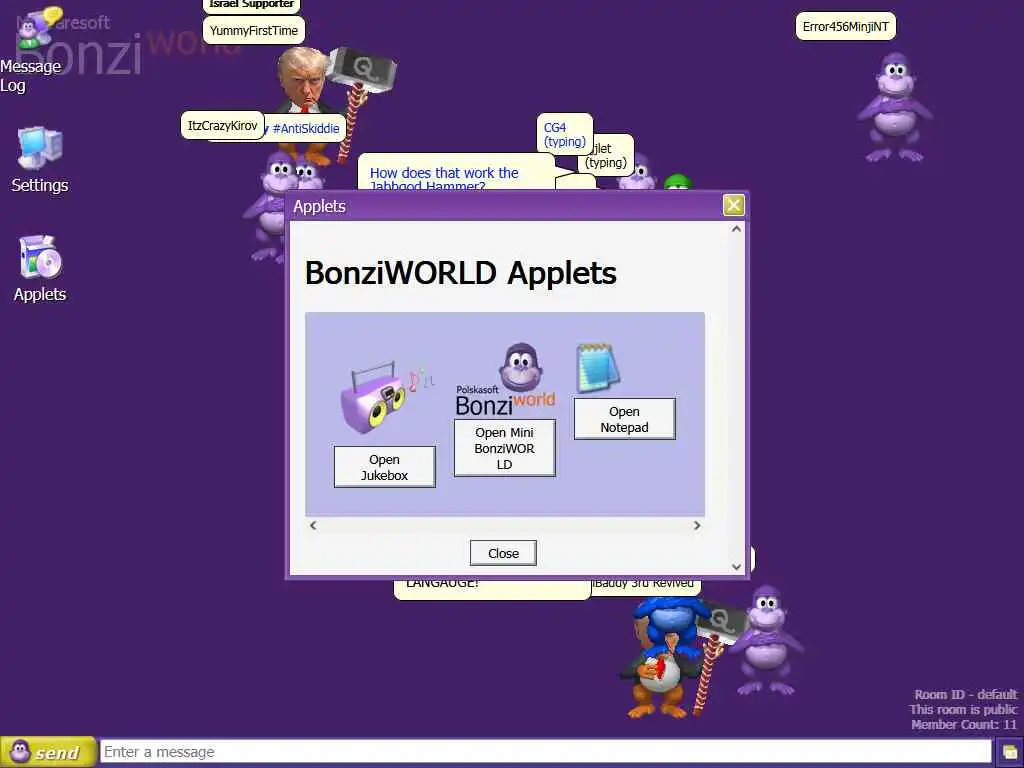
Task: Click the send button with Bonzi face
Action: pyautogui.click(x=48, y=752)
